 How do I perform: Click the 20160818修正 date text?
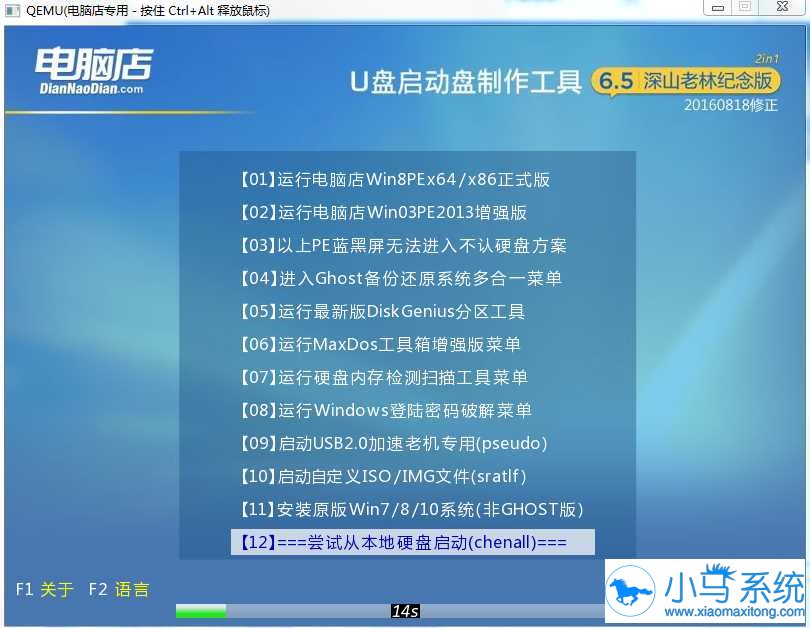coord(731,105)
